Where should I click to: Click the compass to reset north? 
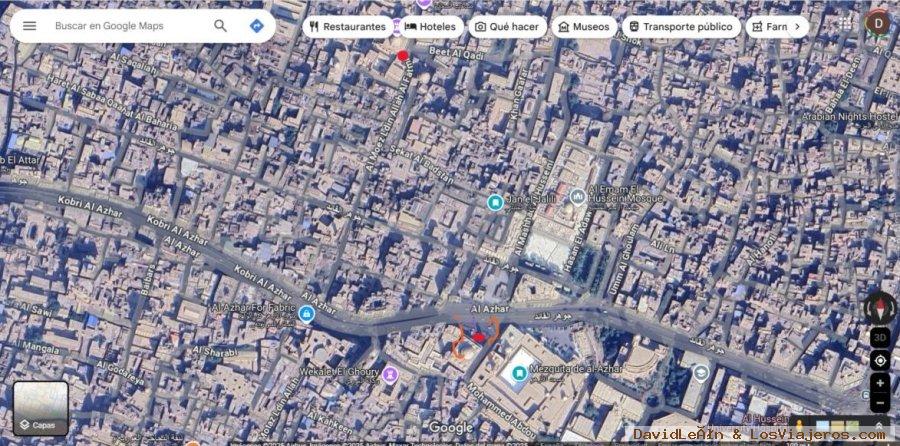(x=879, y=308)
